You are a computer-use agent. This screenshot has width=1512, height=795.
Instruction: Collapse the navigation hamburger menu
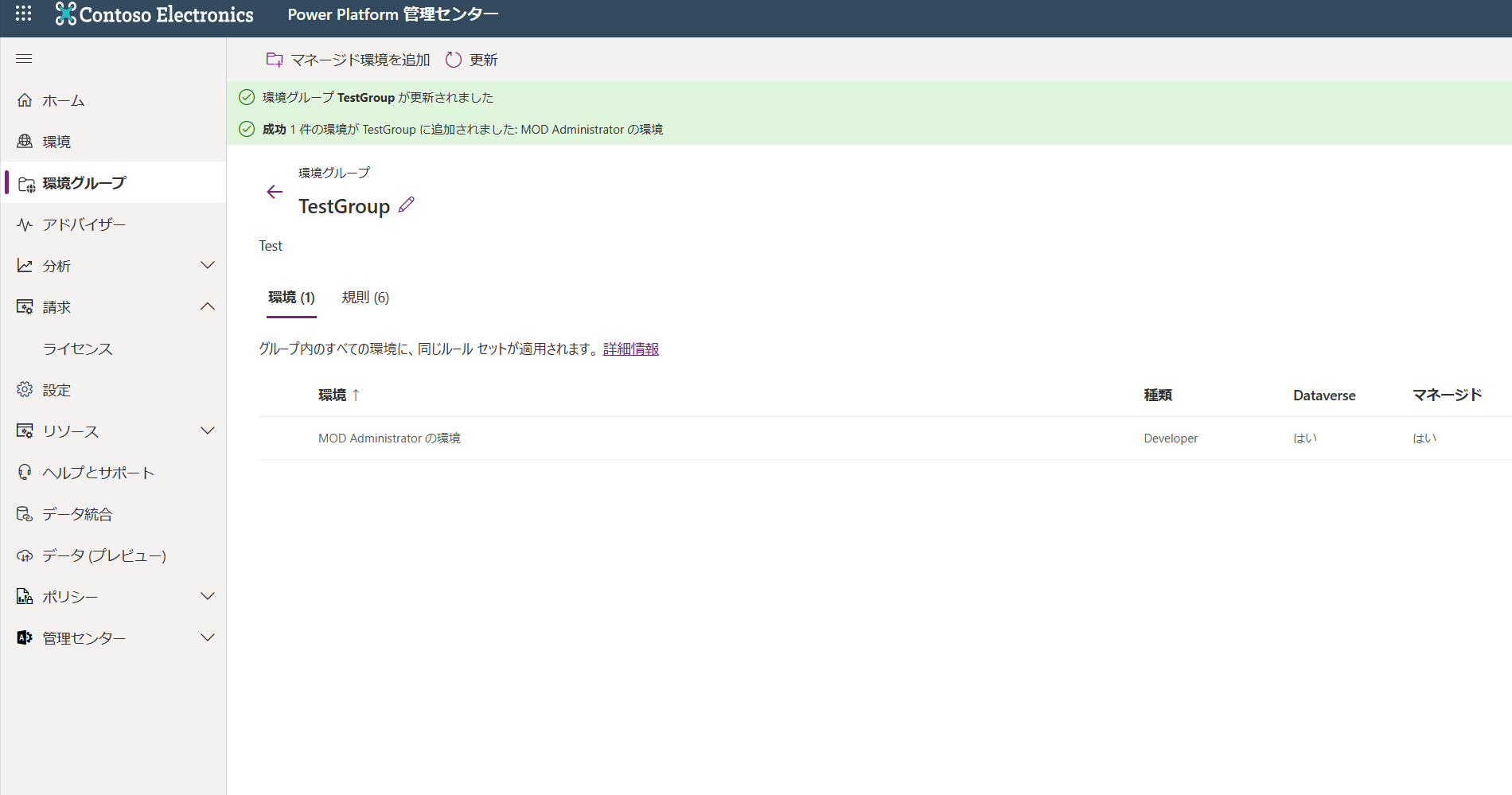point(24,59)
